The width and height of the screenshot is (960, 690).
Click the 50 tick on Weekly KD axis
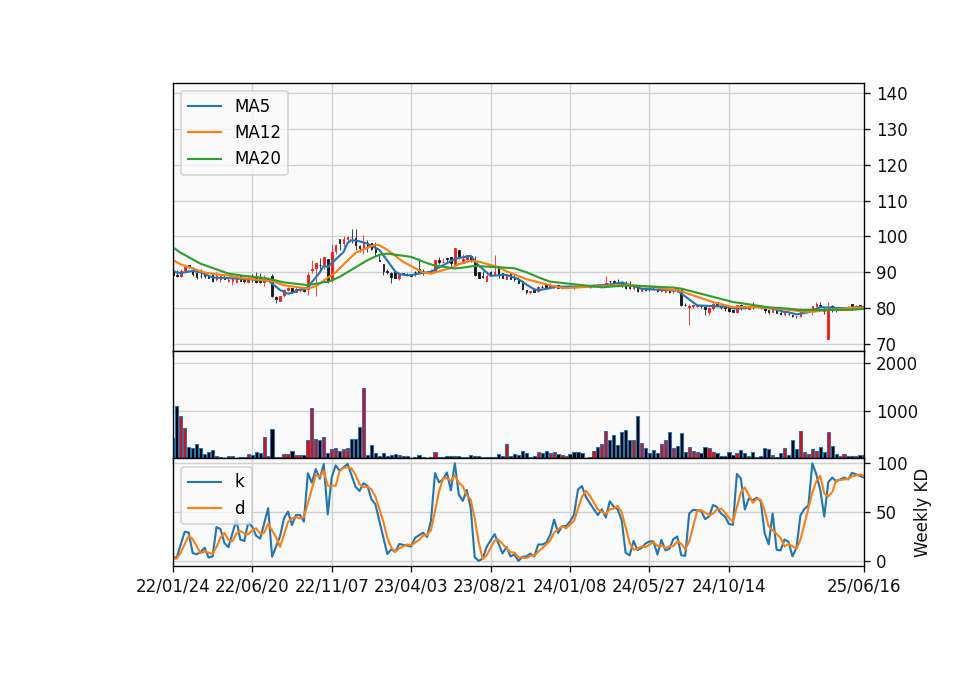pos(887,513)
